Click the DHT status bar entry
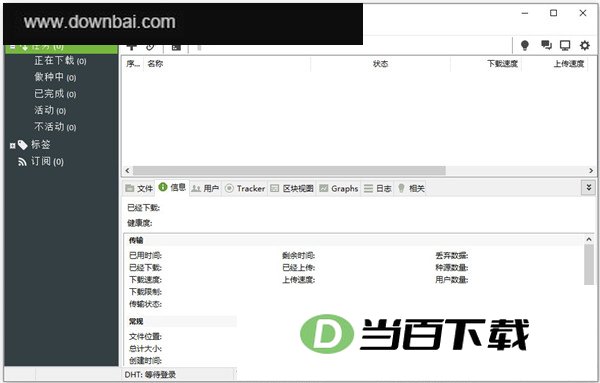The width and height of the screenshot is (600, 383). (150, 375)
